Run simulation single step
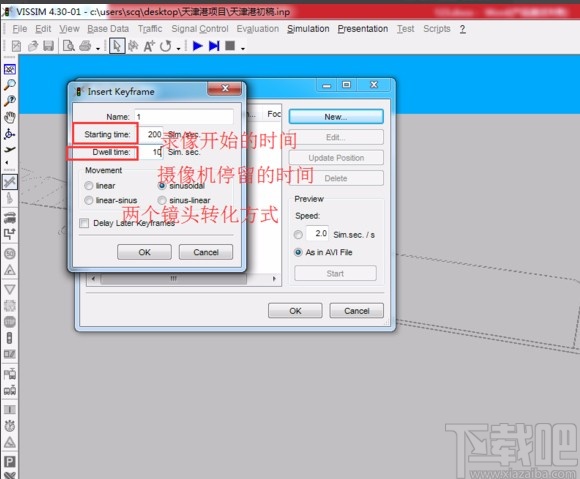The width and height of the screenshot is (580, 479). point(214,46)
